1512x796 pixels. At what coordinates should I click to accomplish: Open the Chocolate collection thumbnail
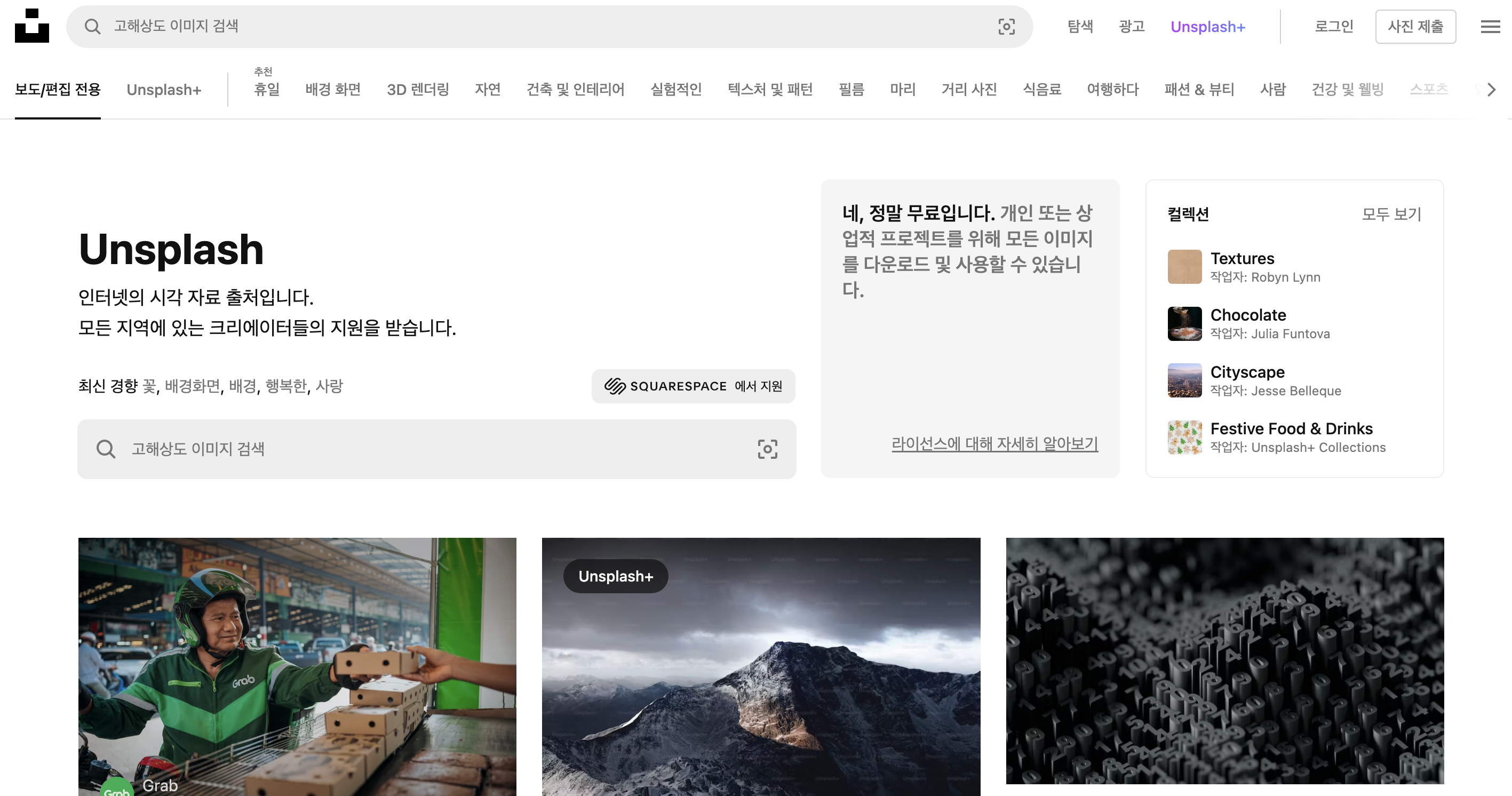pos(1184,323)
